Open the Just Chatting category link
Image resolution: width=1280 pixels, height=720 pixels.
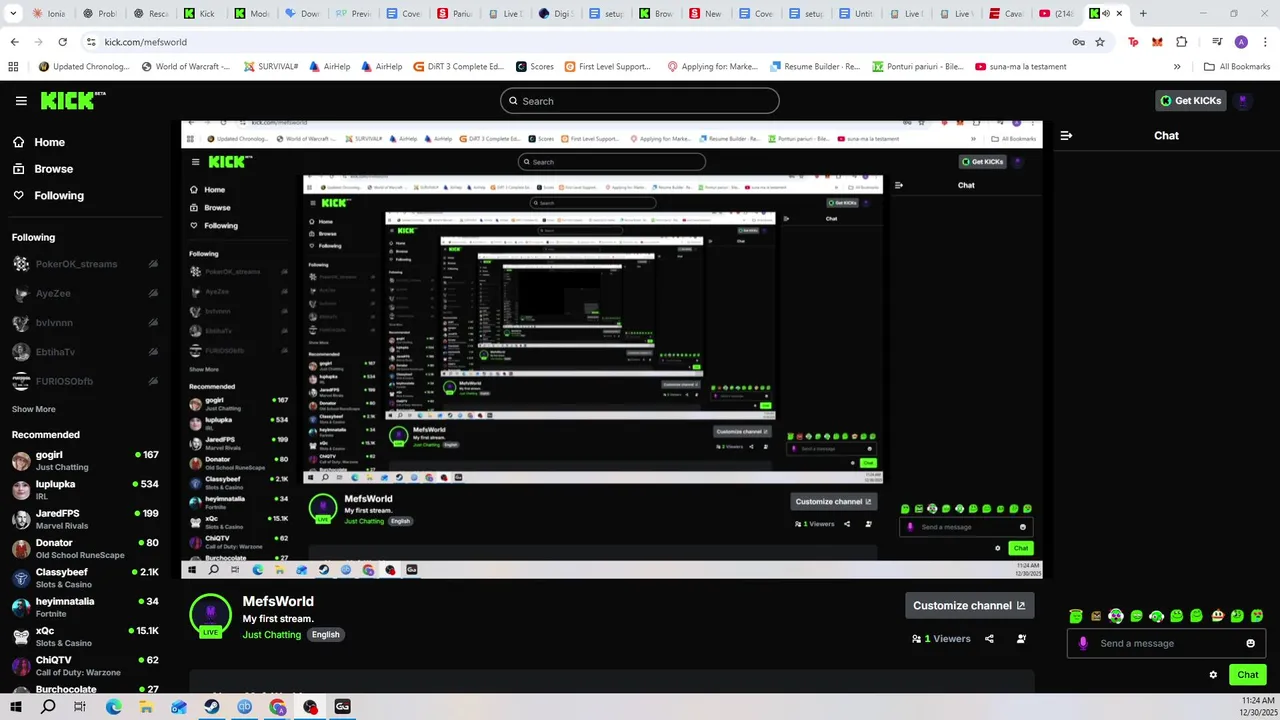pyautogui.click(x=272, y=635)
